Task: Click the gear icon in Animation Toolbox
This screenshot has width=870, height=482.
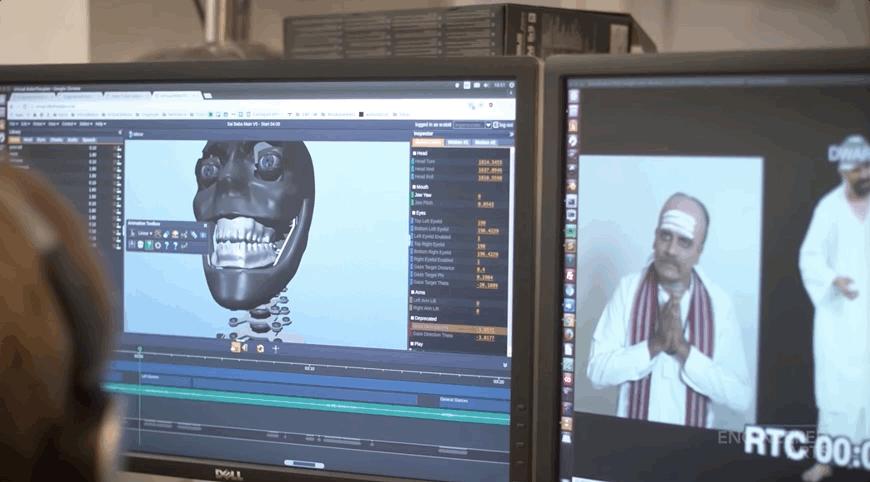Action: click(x=158, y=245)
